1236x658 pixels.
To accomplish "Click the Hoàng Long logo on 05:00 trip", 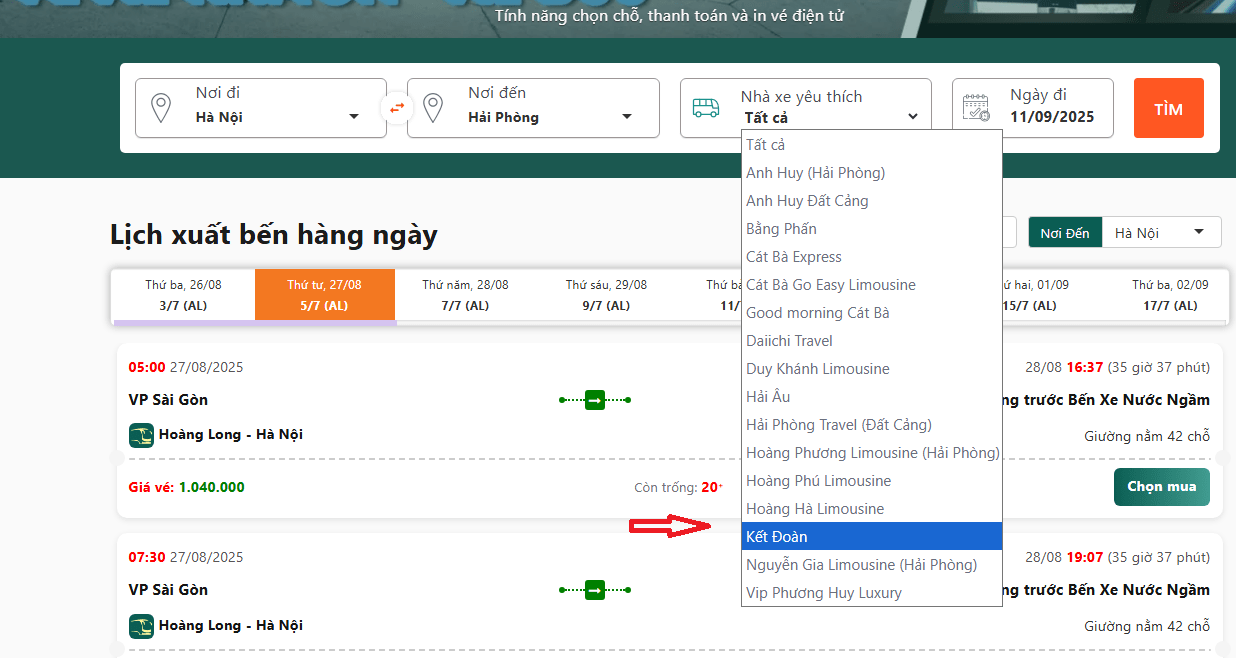I will coord(141,435).
